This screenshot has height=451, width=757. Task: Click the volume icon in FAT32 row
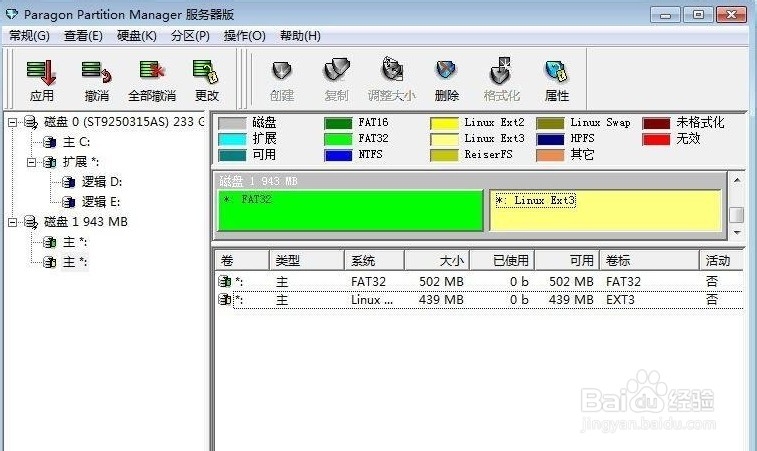click(x=224, y=281)
